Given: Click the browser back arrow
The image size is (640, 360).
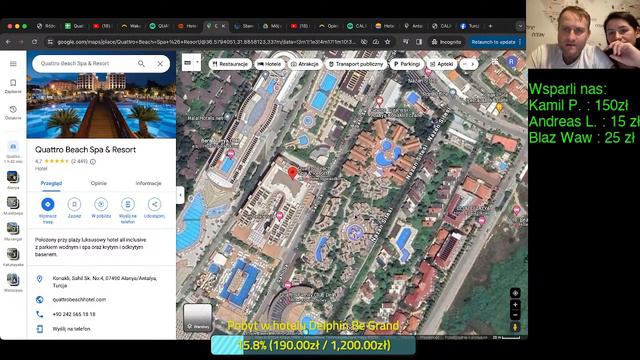Looking at the screenshot, I should click(9, 42).
